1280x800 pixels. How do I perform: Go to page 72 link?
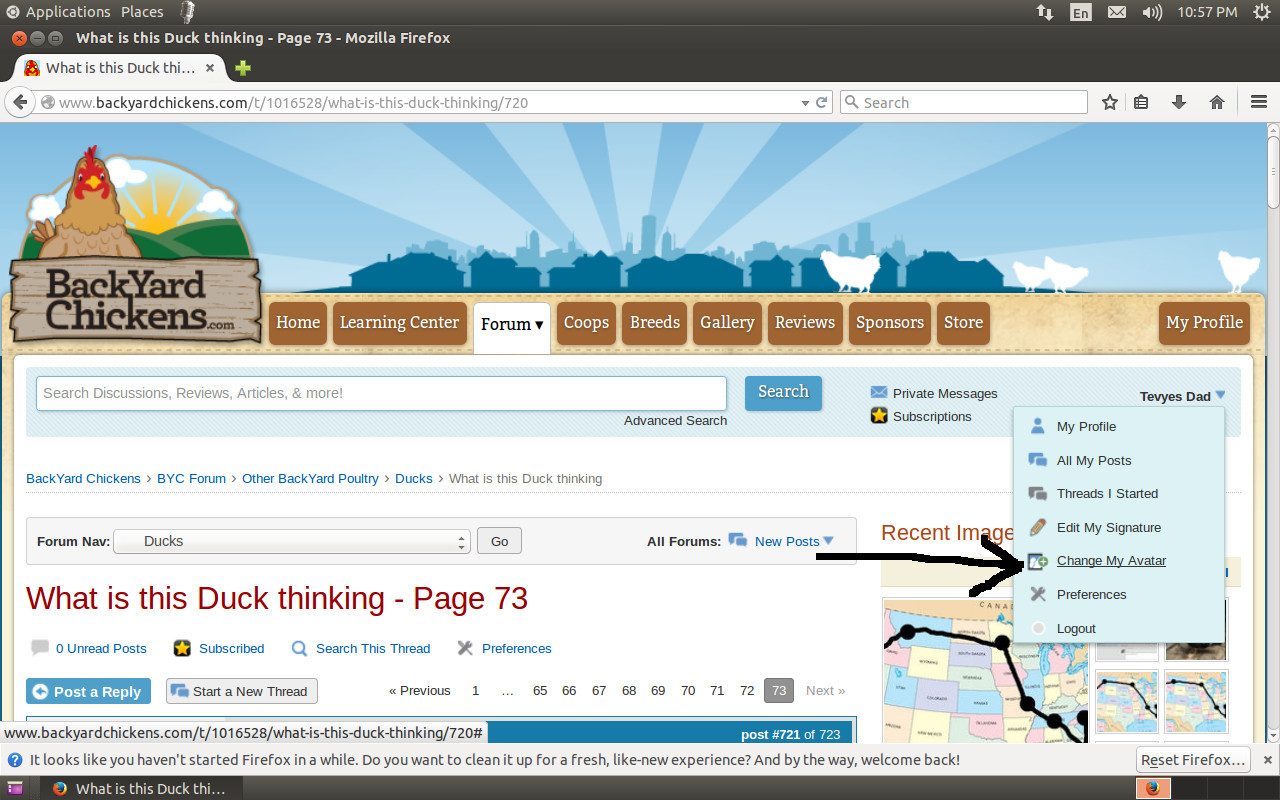[x=747, y=690]
